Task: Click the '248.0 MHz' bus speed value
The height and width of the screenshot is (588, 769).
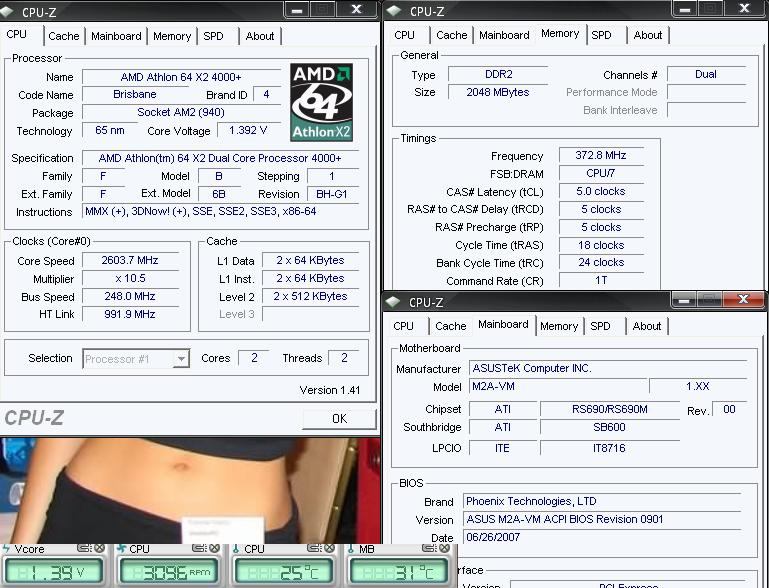Action: click(130, 296)
